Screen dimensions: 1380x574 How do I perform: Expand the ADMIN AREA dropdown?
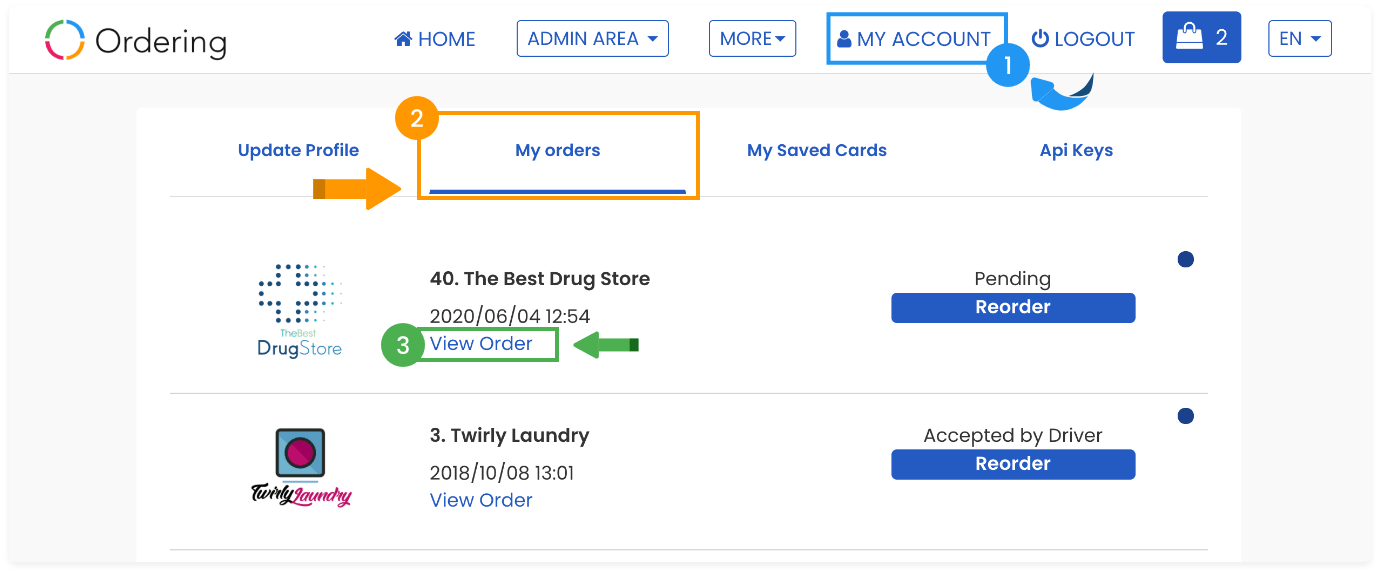pos(593,39)
